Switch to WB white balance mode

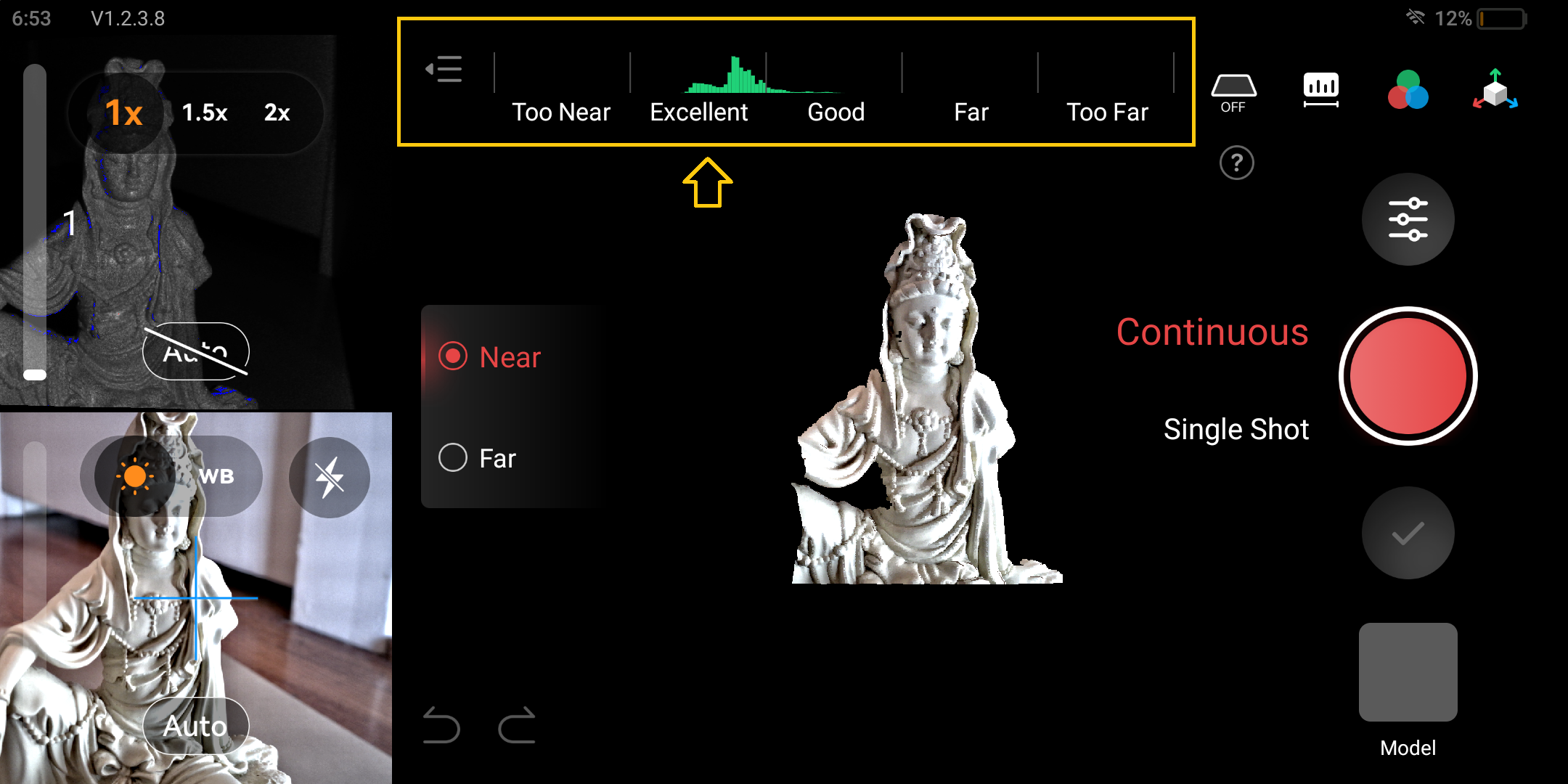click(x=217, y=477)
